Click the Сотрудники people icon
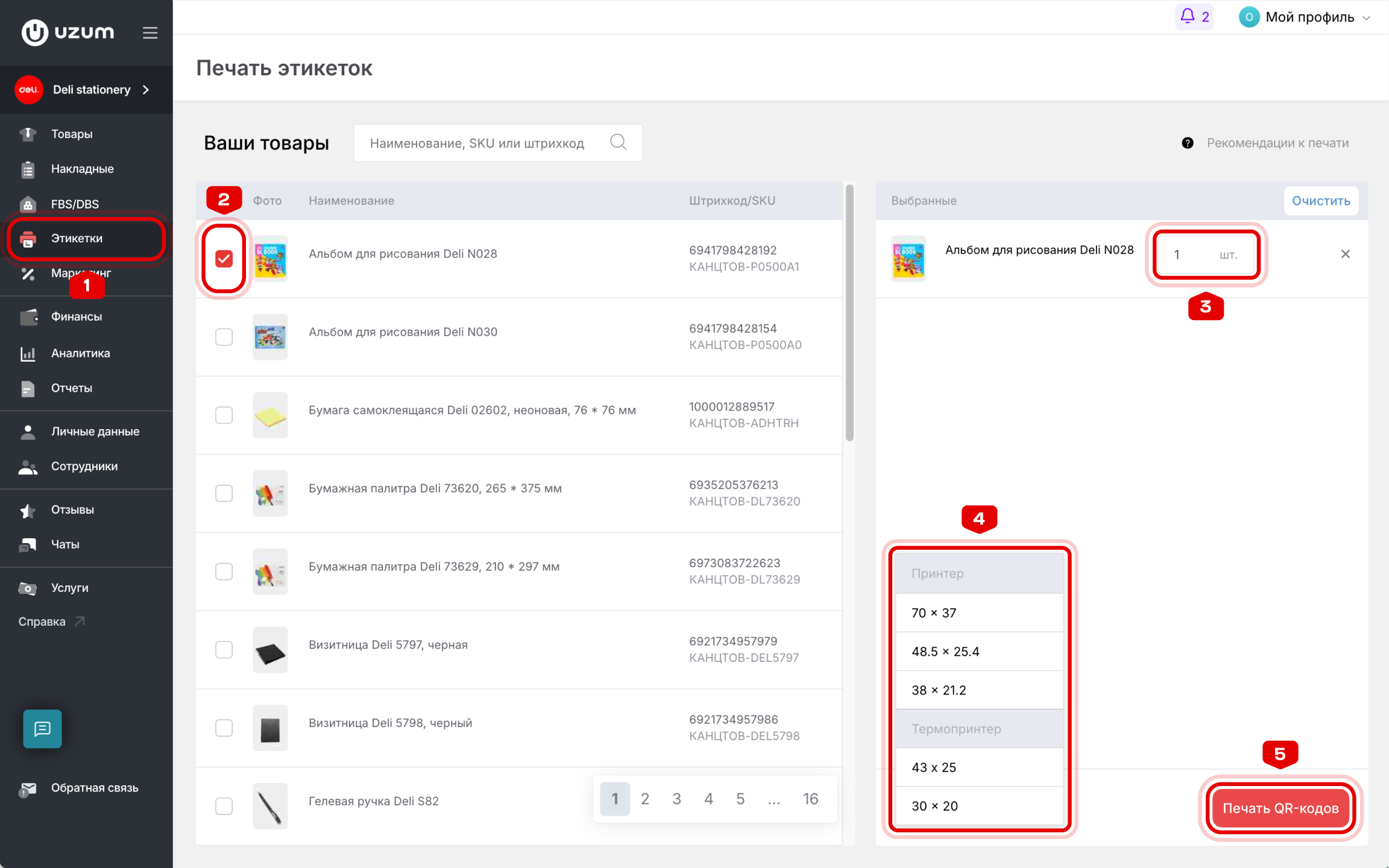The height and width of the screenshot is (868, 1389). pyautogui.click(x=28, y=467)
